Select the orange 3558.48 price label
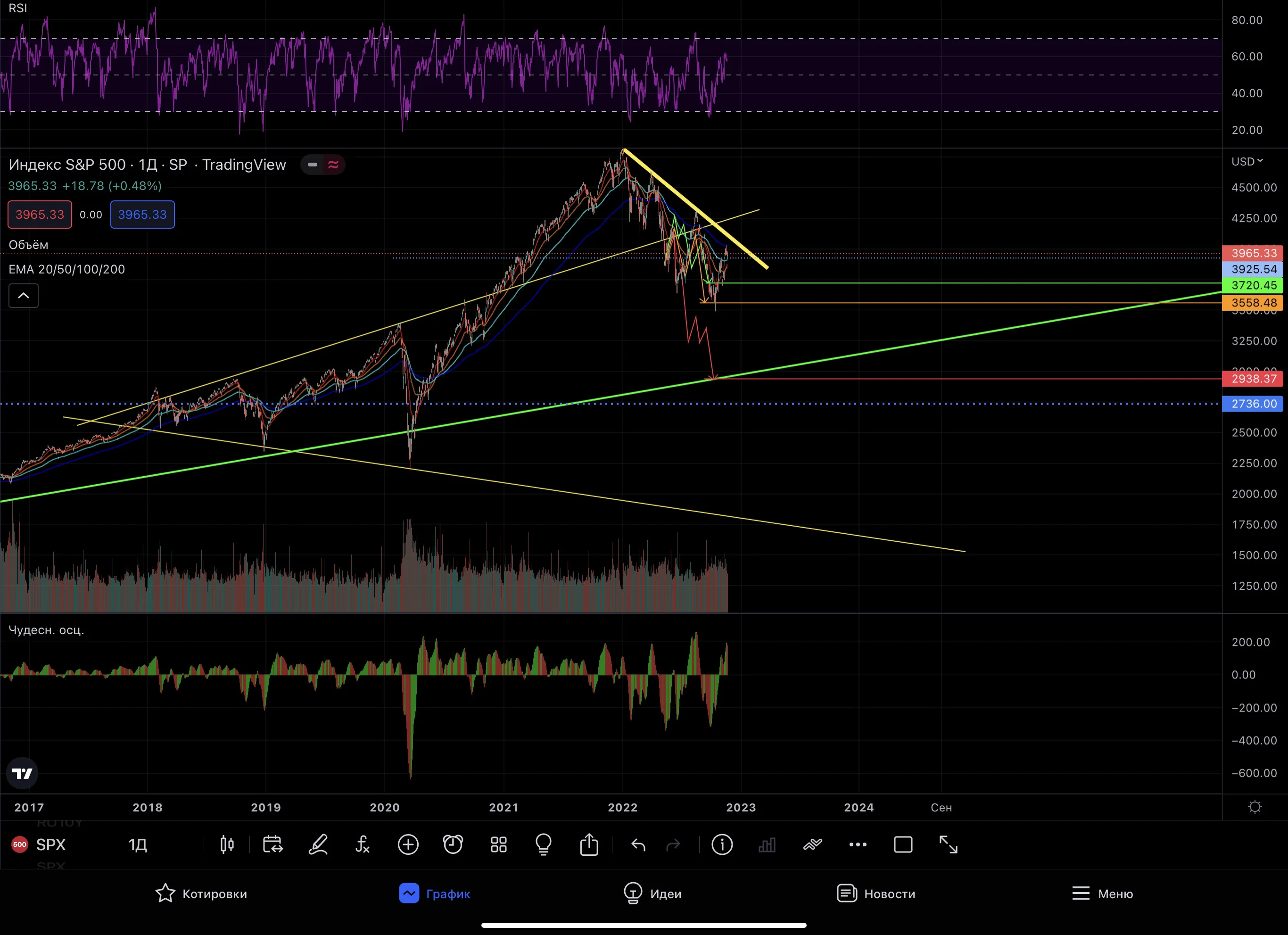Image resolution: width=1288 pixels, height=935 pixels. tap(1253, 303)
